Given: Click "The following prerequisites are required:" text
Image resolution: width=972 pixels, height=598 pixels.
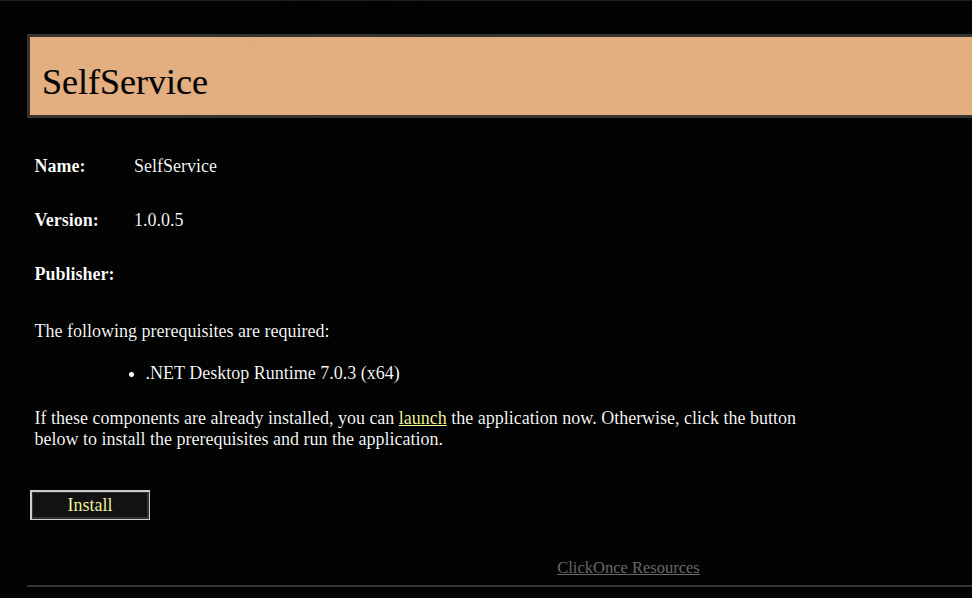Looking at the screenshot, I should (182, 331).
